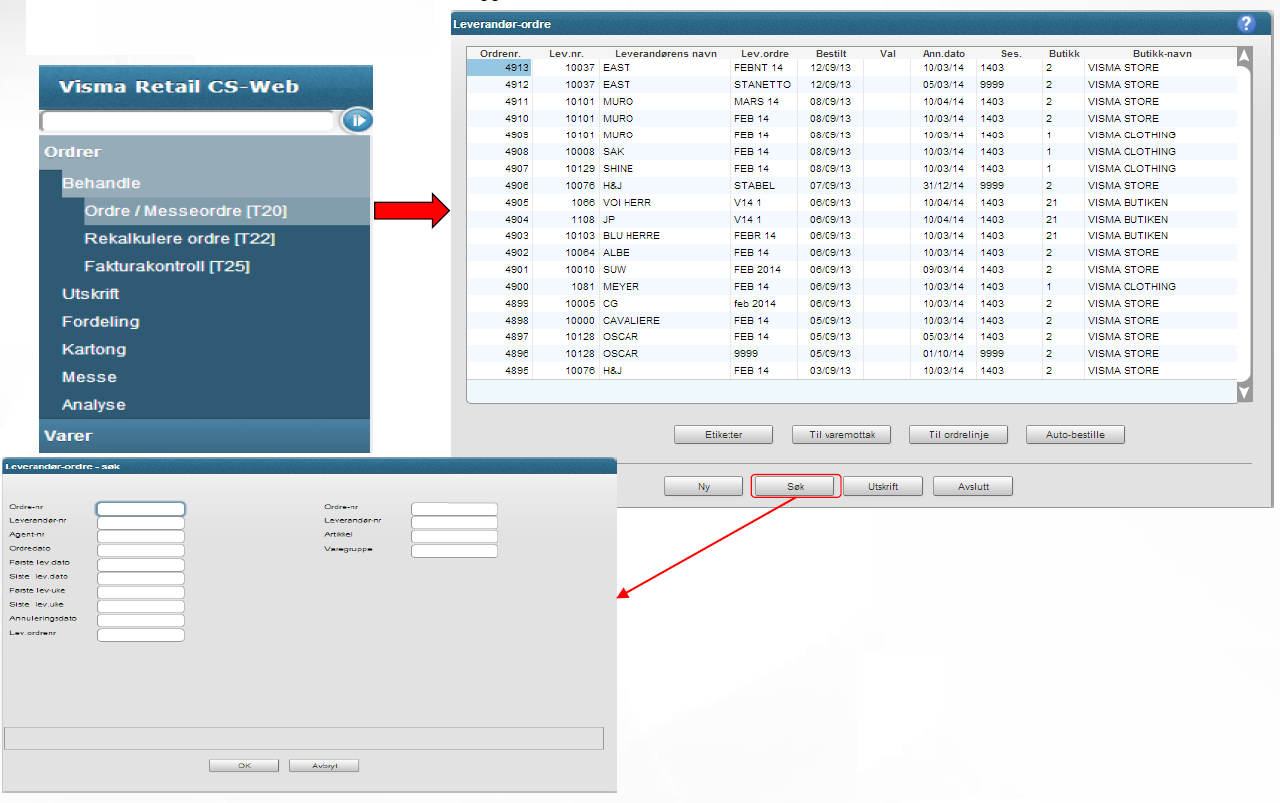1280x803 pixels.
Task: Click the Etiketter button
Action: pyautogui.click(x=723, y=435)
